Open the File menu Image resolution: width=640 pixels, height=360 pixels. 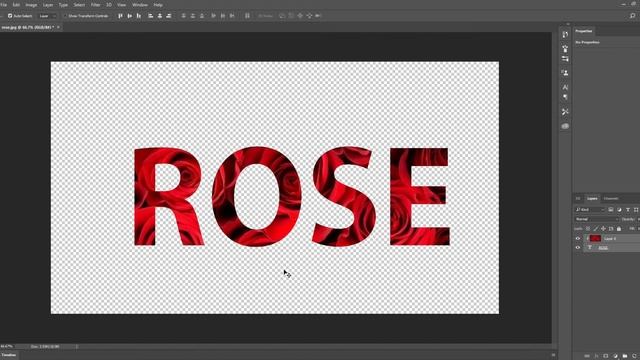point(4,5)
